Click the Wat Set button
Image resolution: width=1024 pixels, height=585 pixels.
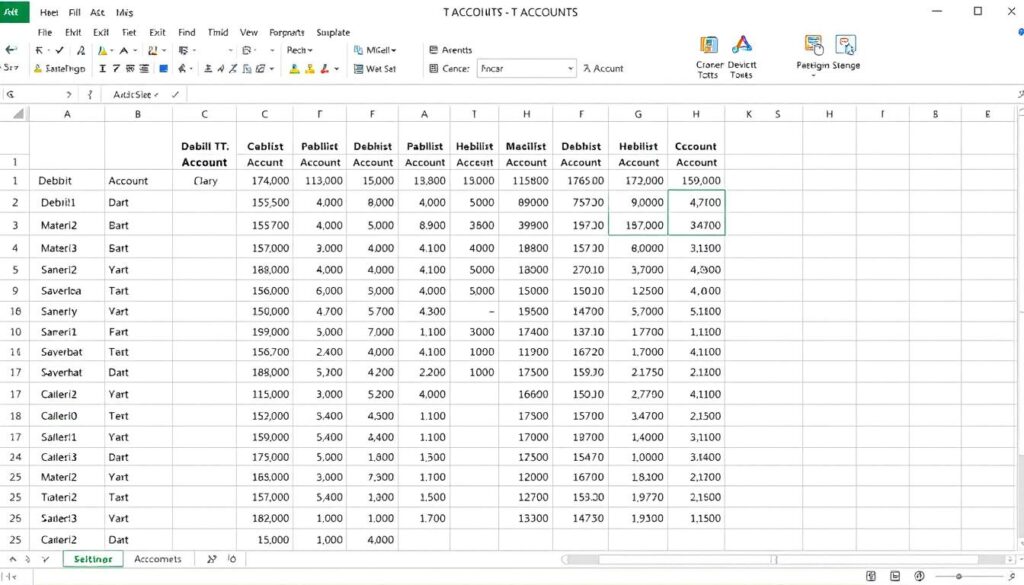click(375, 69)
